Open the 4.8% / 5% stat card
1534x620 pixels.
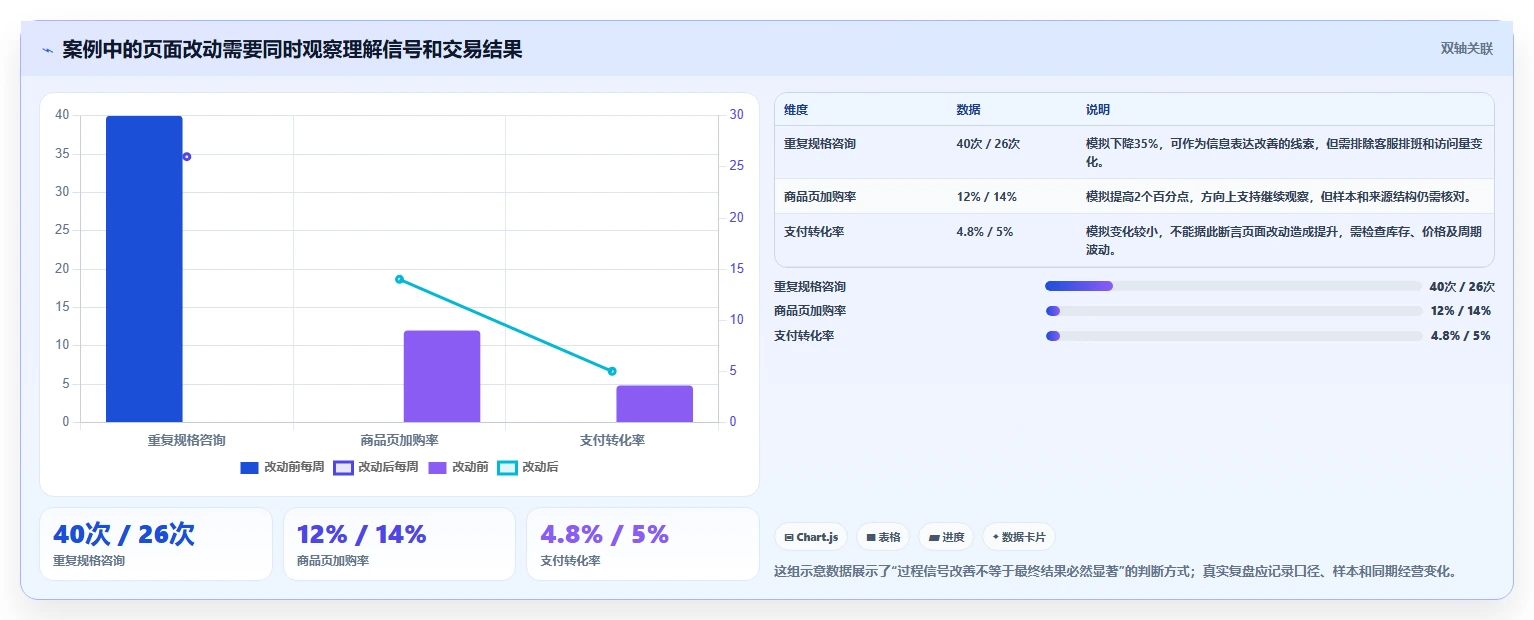click(x=643, y=544)
